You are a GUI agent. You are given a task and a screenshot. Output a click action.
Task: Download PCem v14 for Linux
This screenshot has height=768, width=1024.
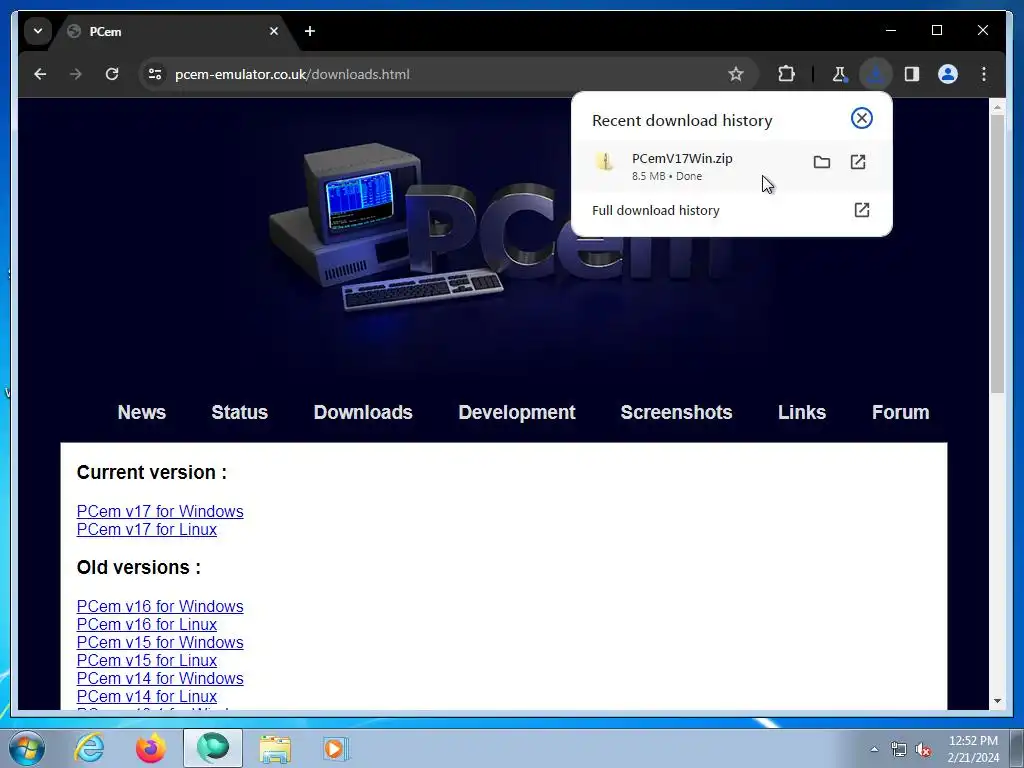point(147,697)
